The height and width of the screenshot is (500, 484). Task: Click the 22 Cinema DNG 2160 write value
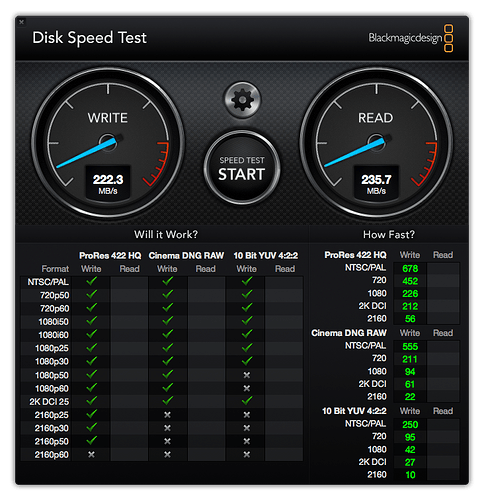(x=410, y=397)
